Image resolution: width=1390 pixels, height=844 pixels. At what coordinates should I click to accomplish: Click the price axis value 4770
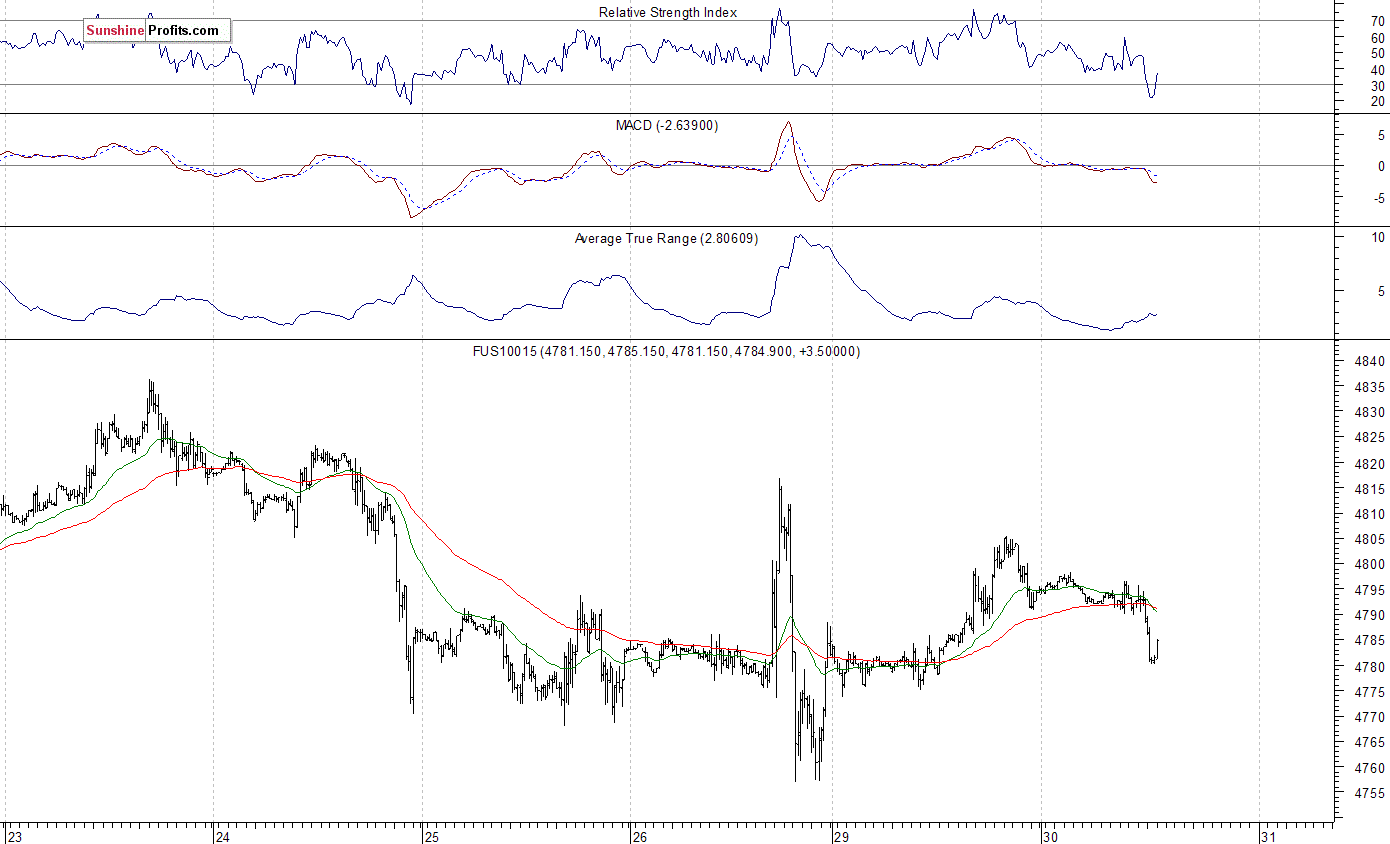(1371, 718)
